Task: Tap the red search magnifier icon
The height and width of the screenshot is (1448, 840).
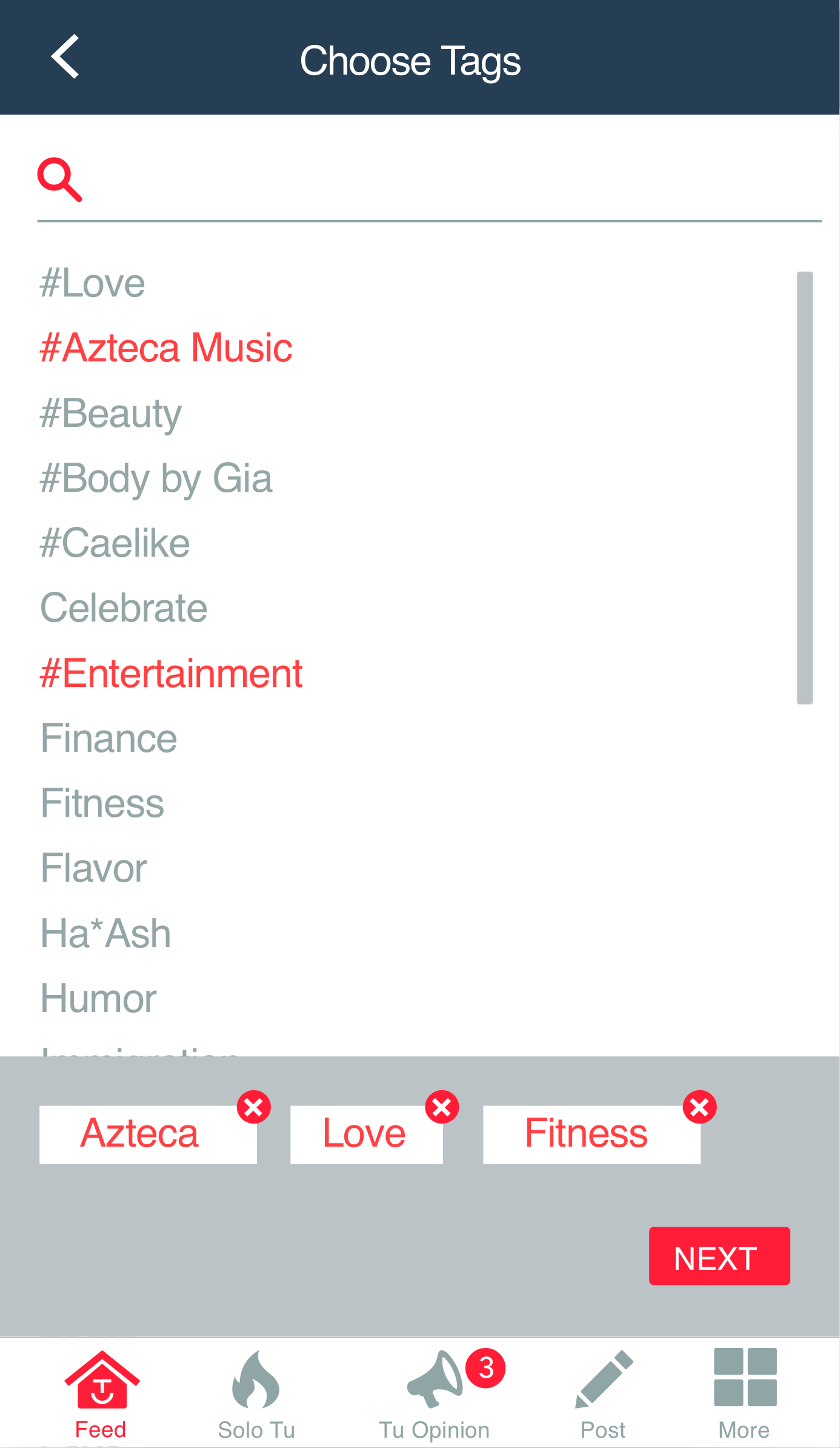Action: pyautogui.click(x=59, y=179)
